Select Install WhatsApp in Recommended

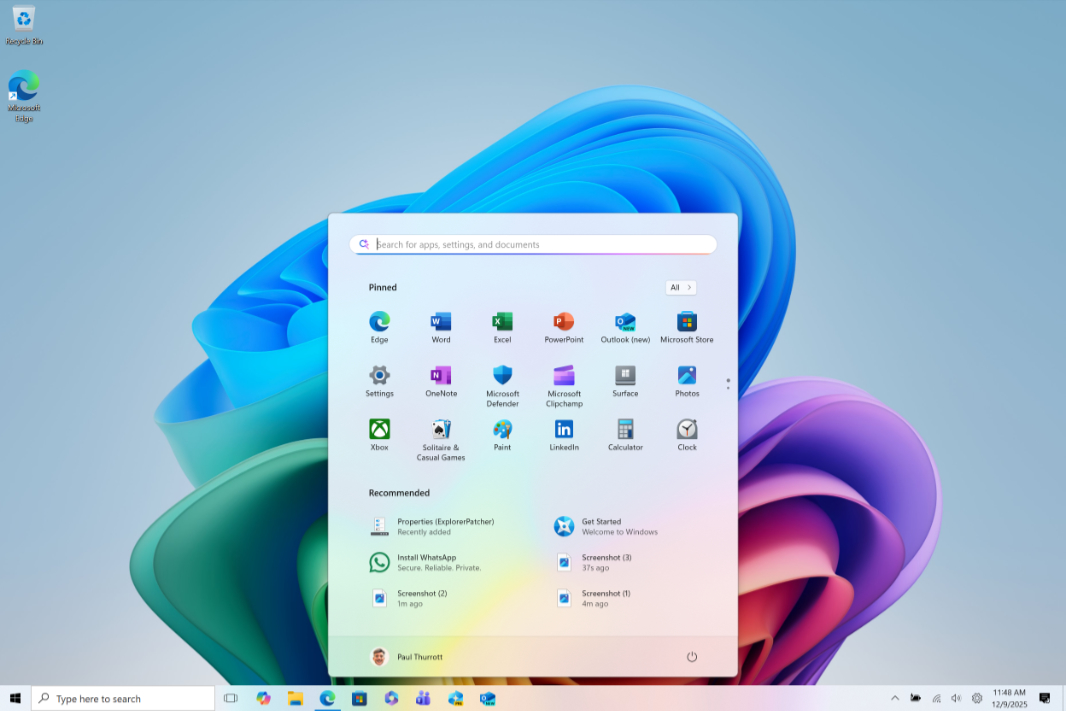click(426, 562)
